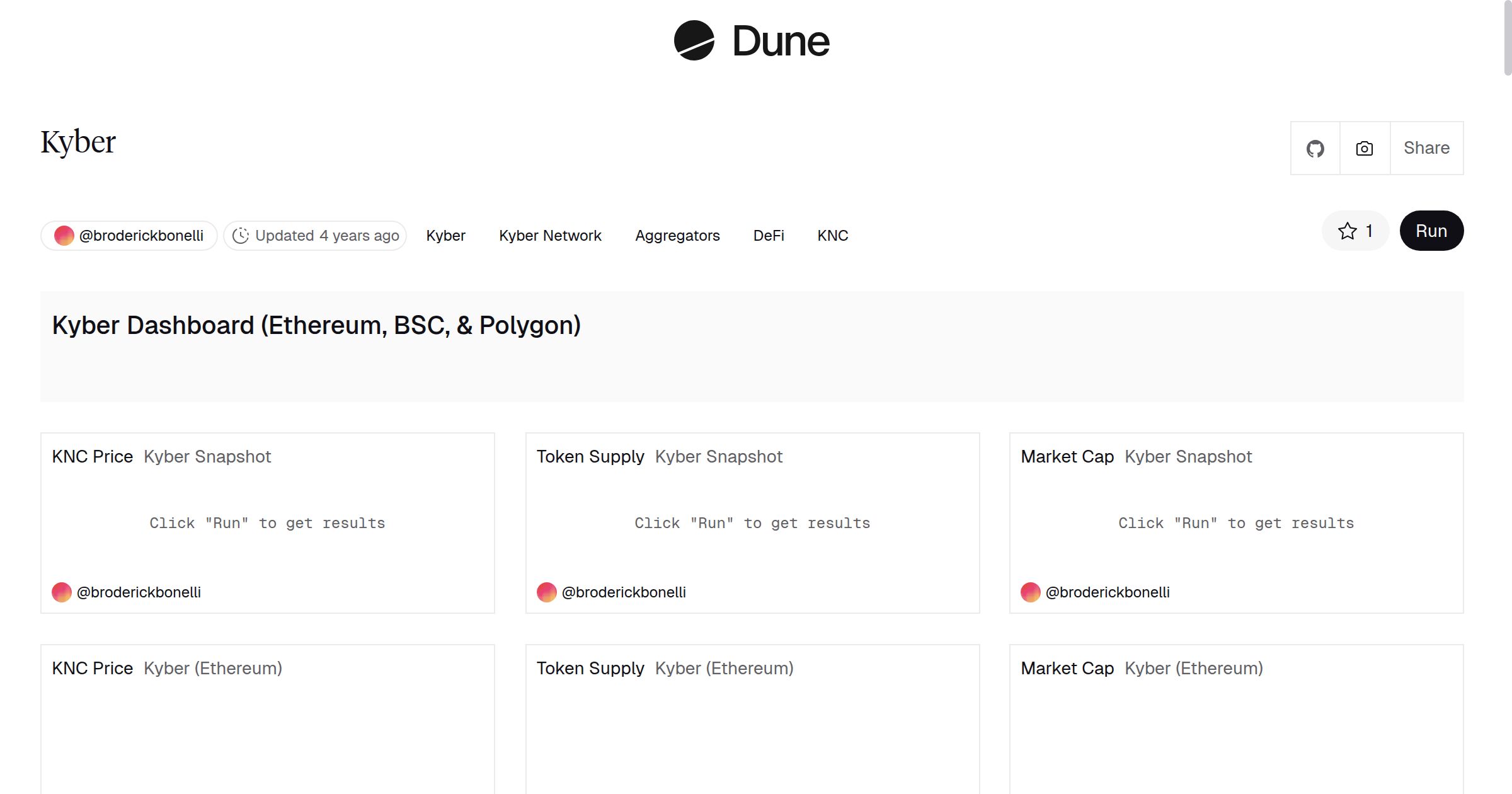This screenshot has height=794, width=1512.
Task: Select the Aggregators tag
Action: (x=677, y=236)
